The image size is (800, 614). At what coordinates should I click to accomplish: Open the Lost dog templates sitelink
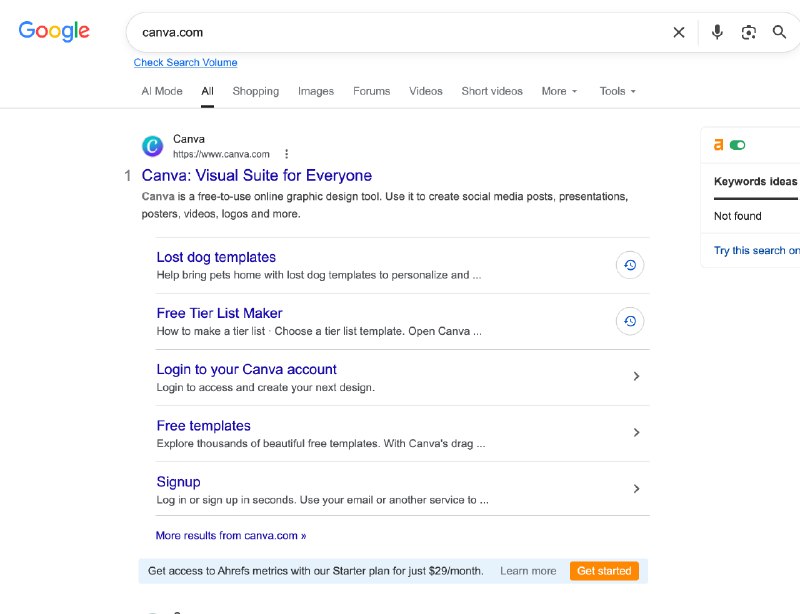click(216, 257)
